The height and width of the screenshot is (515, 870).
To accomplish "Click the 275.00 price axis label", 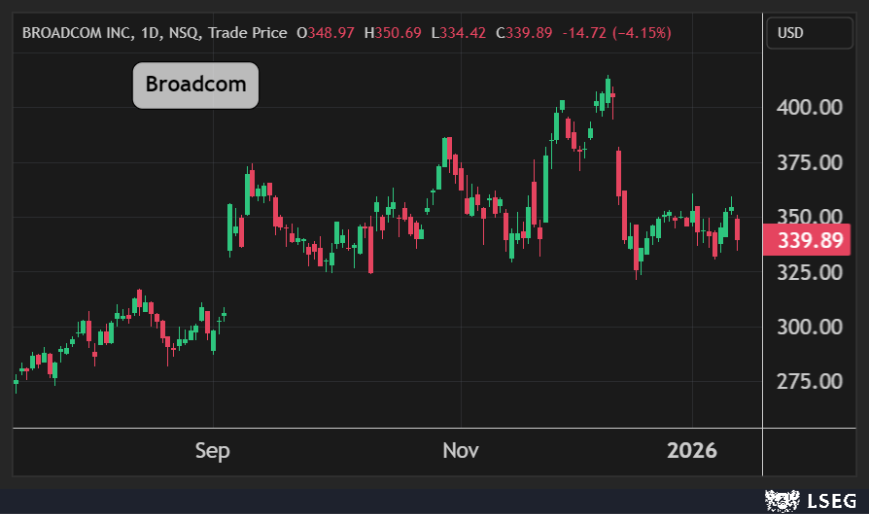I will (x=809, y=381).
